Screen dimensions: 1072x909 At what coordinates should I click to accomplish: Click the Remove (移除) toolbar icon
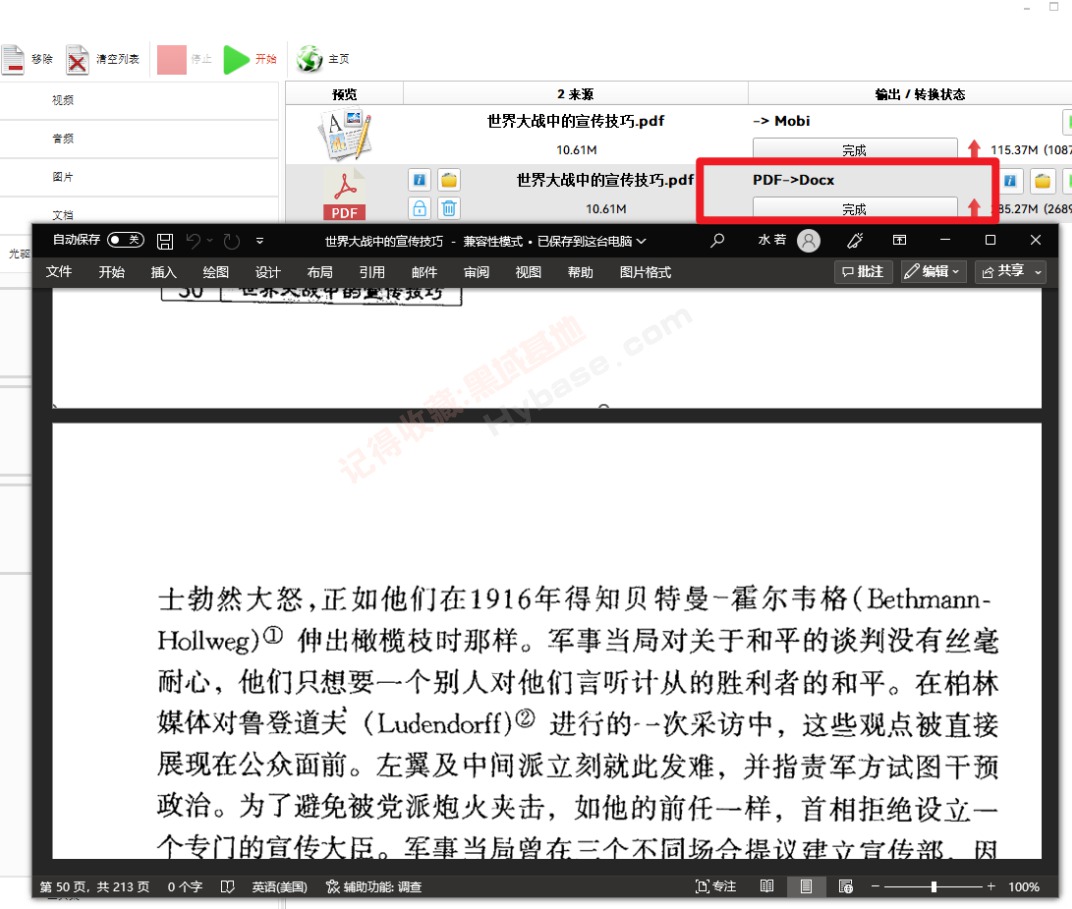point(13,59)
